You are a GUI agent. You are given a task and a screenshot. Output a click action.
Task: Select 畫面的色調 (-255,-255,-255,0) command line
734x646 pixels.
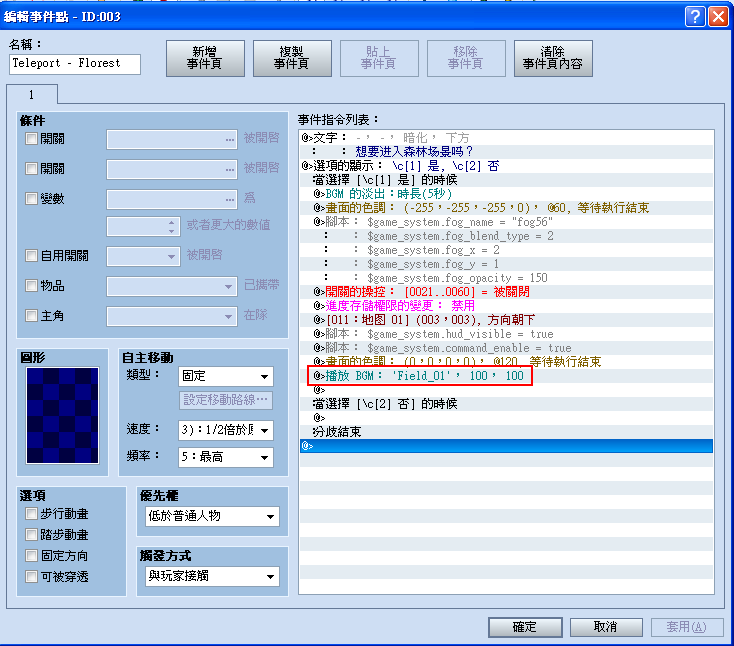(506, 208)
